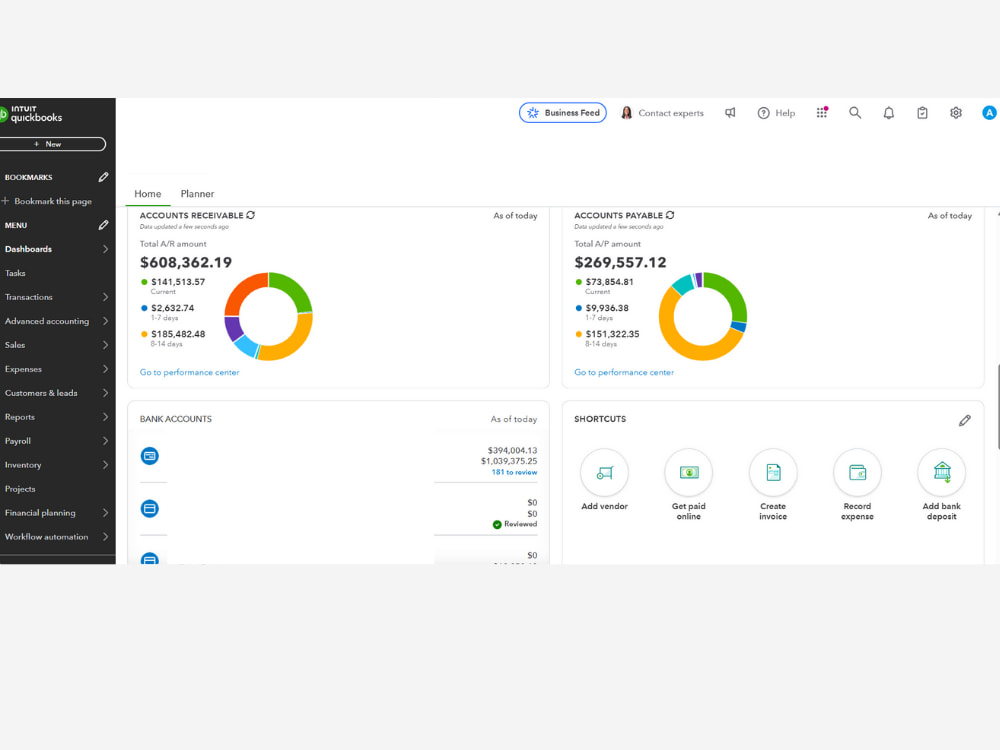Click the Get paid online shortcut

(689, 485)
